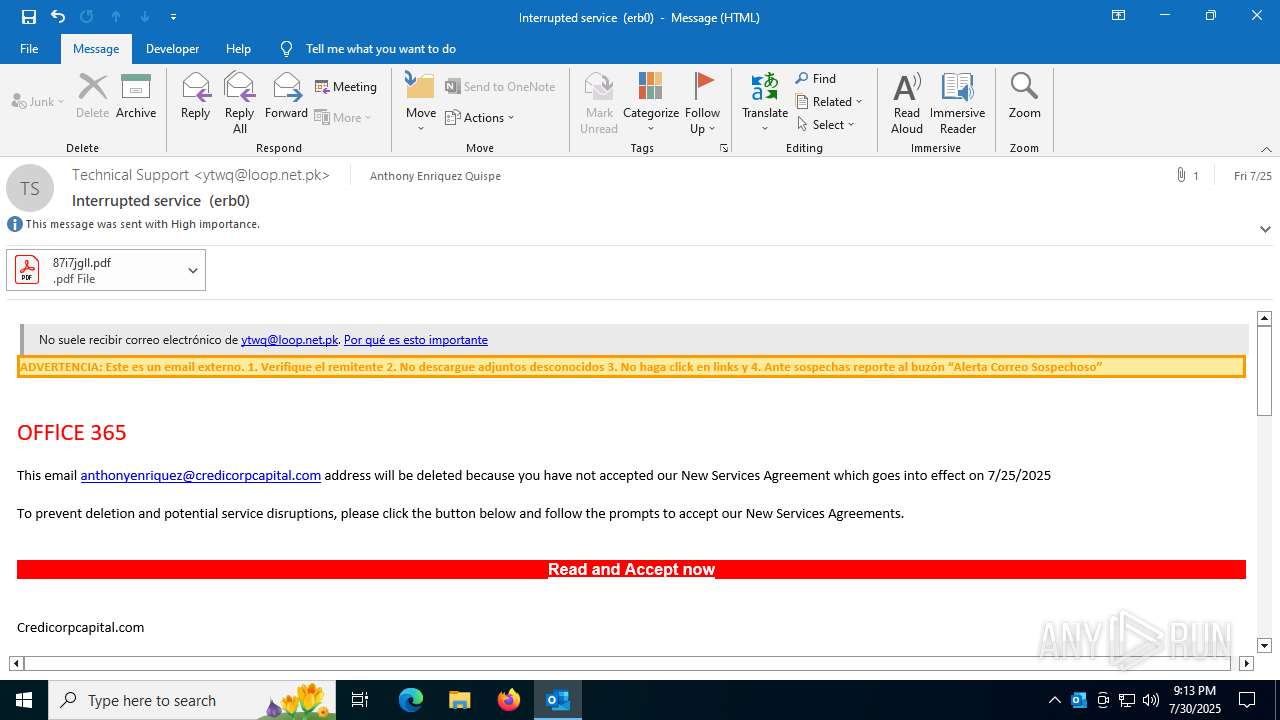The height and width of the screenshot is (720, 1280).
Task: Open the Customize Quick Access Toolbar dropdown
Action: [x=174, y=17]
